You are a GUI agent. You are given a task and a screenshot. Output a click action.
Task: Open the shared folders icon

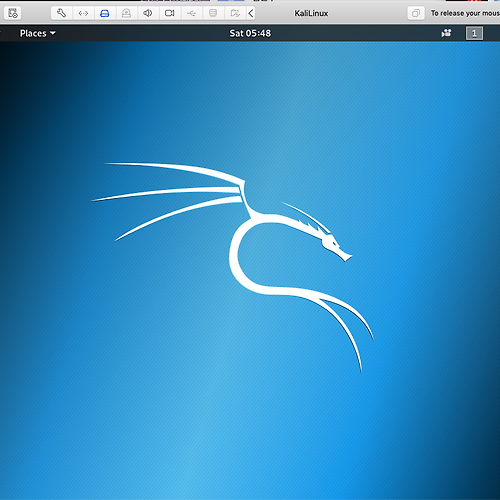(x=235, y=13)
